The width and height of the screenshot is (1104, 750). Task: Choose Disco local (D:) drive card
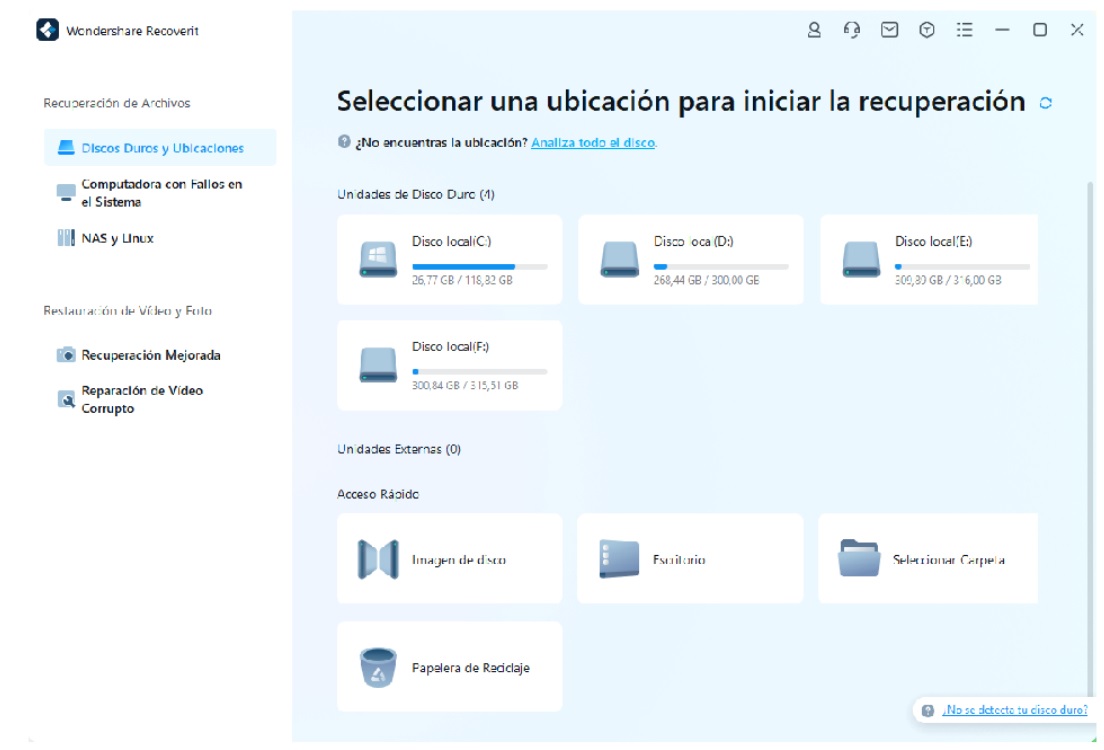[691, 260]
